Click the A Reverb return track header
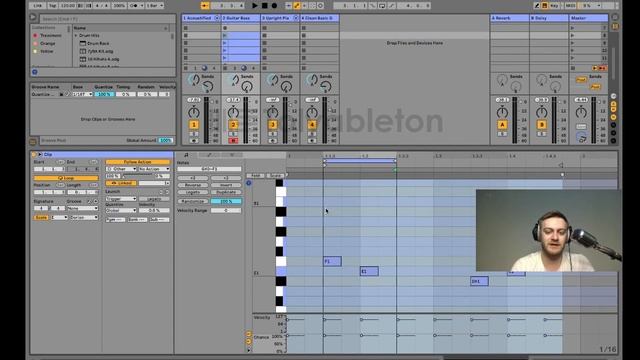 (x=509, y=18)
